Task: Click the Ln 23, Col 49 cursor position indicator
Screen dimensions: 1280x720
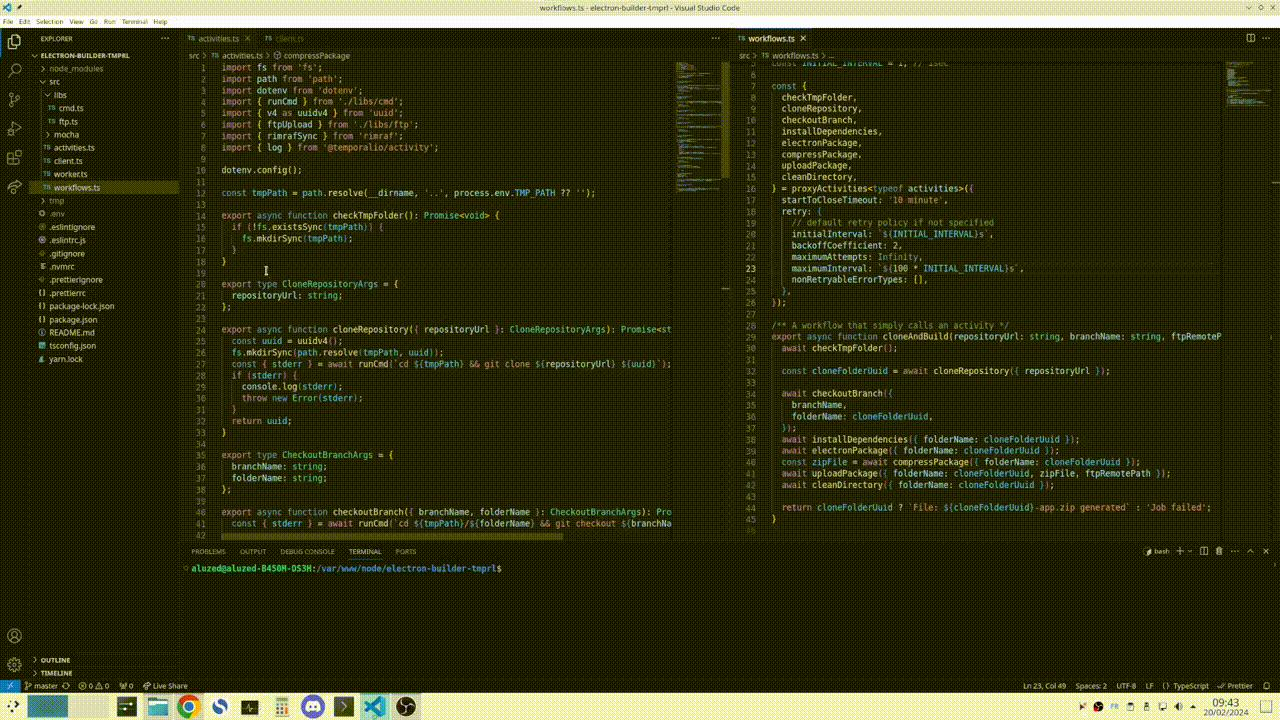Action: pyautogui.click(x=1044, y=686)
